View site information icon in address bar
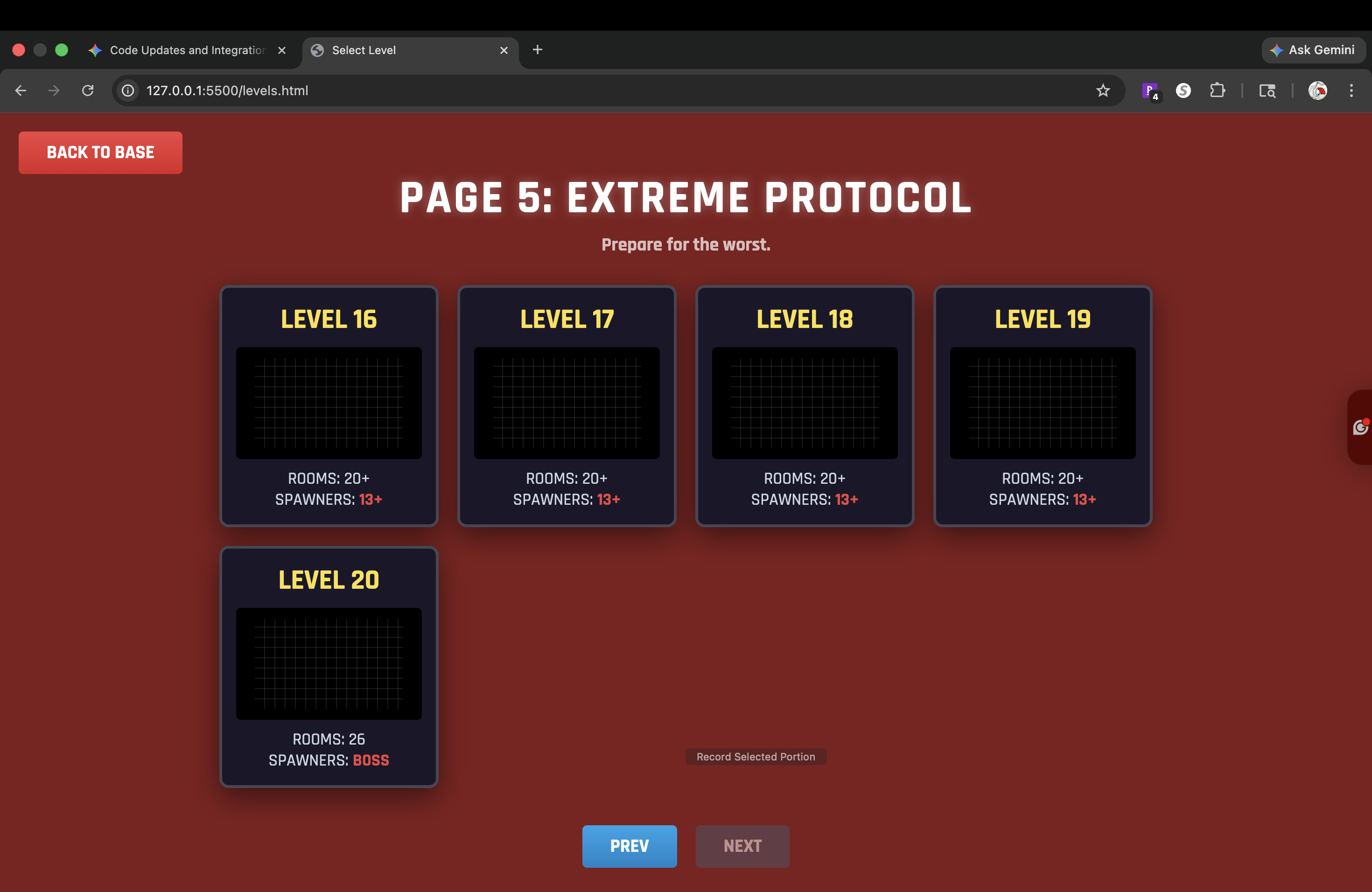The height and width of the screenshot is (892, 1372). click(x=128, y=91)
